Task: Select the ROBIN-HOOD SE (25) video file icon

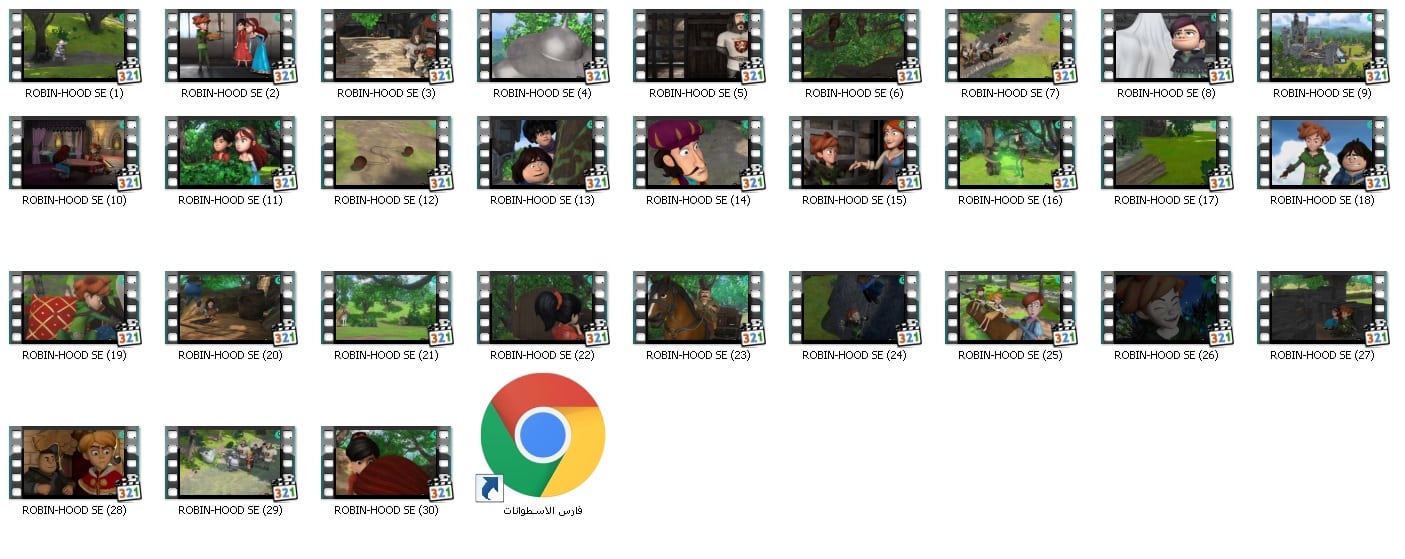Action: [x=1010, y=308]
